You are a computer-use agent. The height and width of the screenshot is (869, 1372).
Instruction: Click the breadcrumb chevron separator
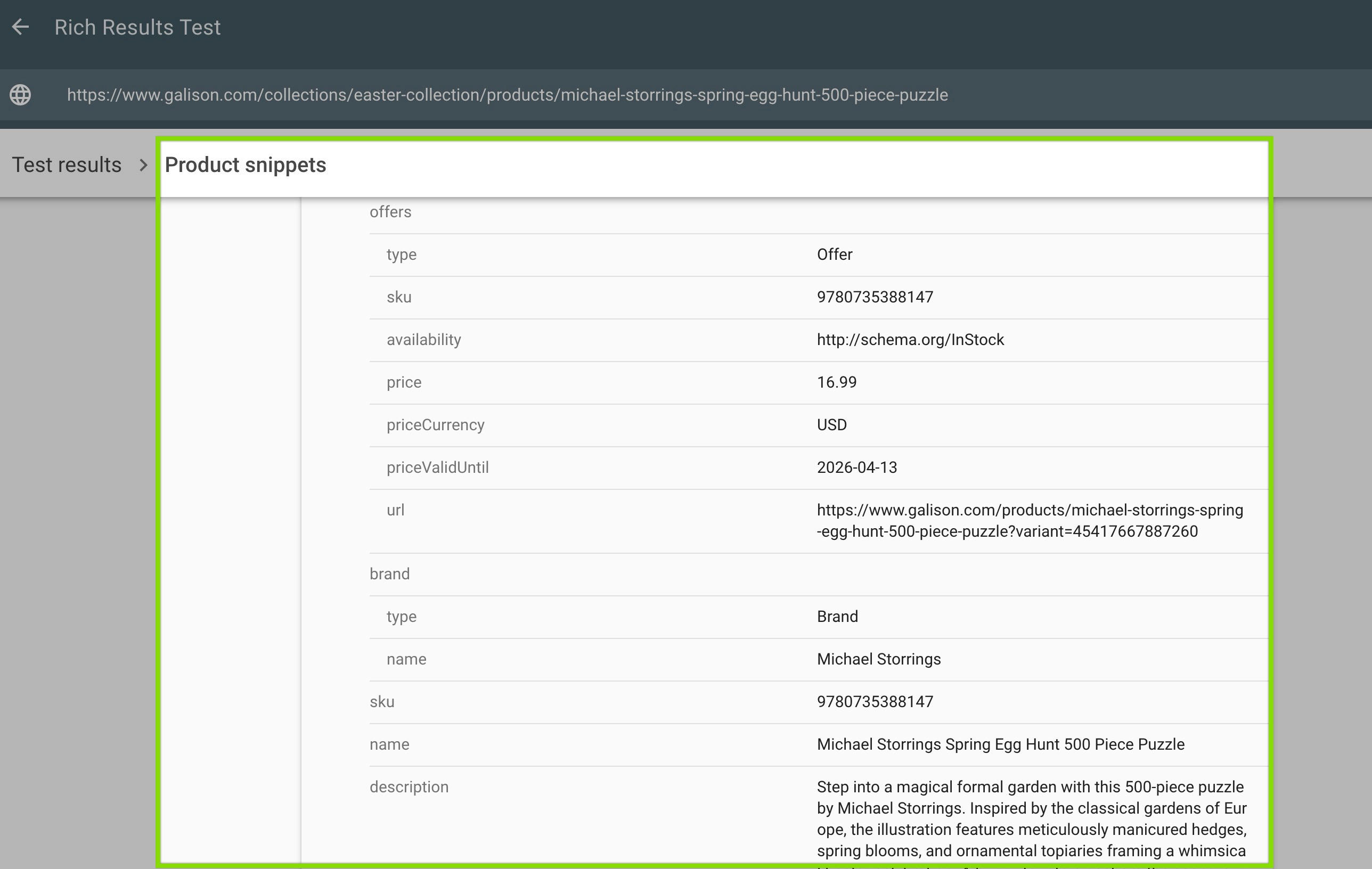click(144, 165)
